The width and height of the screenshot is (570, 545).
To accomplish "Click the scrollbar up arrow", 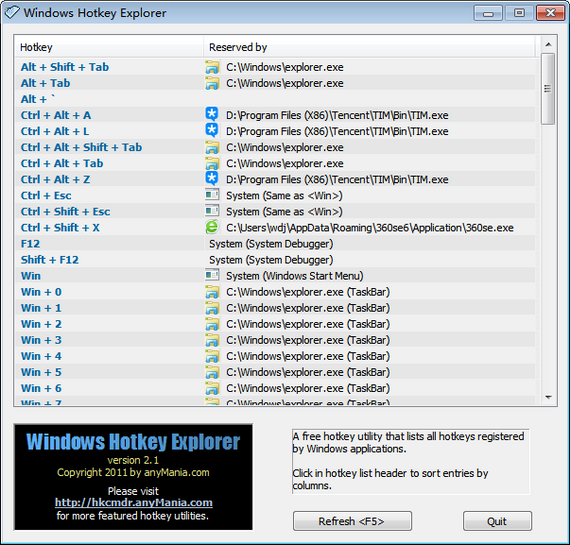I will point(549,44).
